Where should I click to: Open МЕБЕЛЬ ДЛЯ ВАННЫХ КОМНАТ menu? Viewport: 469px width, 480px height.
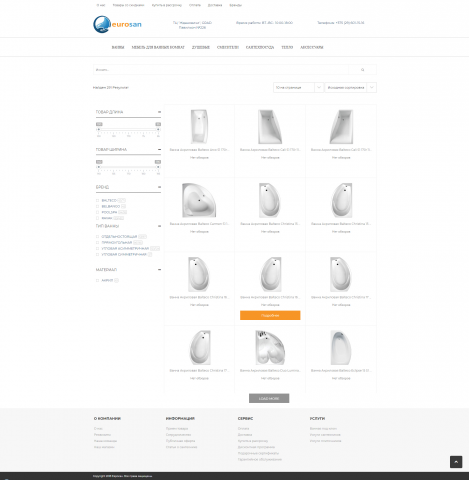pos(158,47)
